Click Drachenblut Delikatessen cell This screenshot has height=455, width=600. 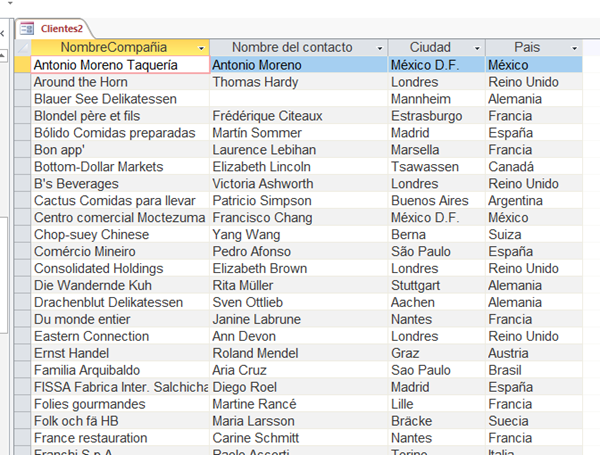pyautogui.click(x=120, y=302)
